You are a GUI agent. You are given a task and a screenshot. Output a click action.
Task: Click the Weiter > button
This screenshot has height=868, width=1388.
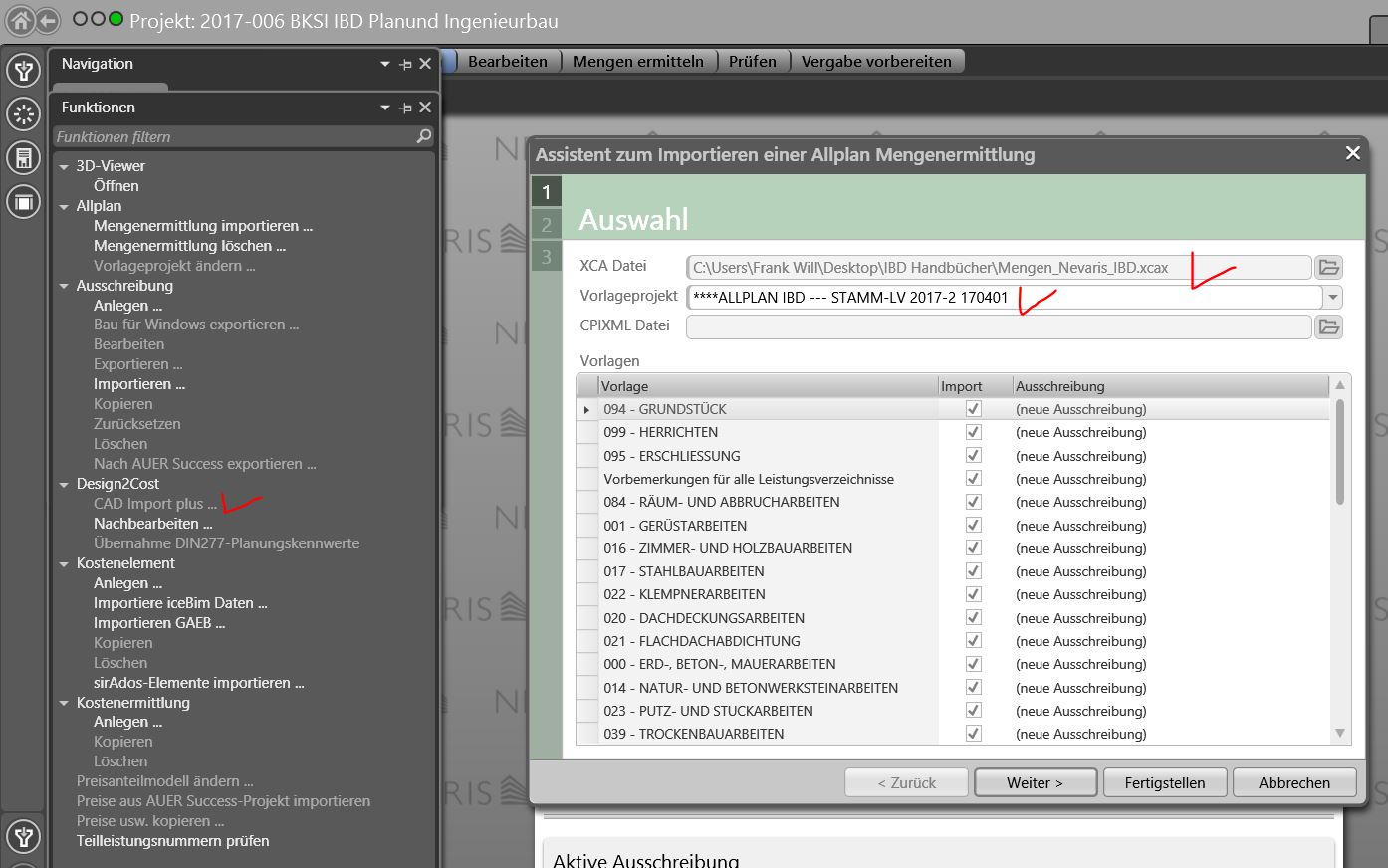click(1035, 782)
